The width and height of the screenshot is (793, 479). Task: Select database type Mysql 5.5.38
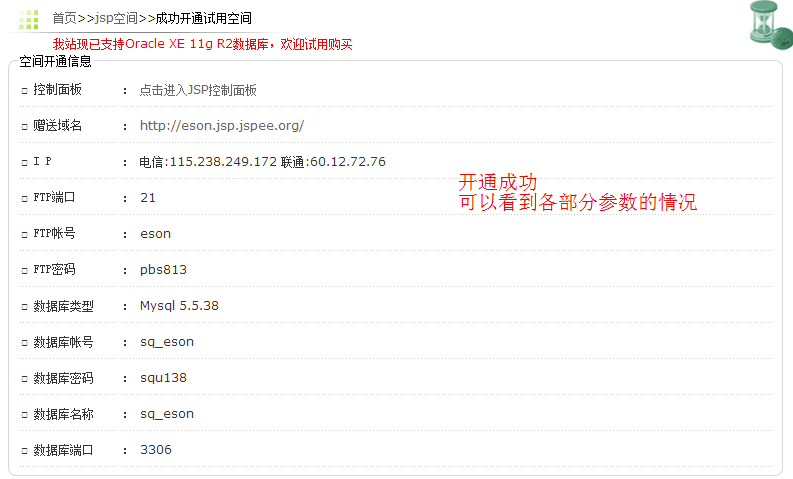coord(179,306)
